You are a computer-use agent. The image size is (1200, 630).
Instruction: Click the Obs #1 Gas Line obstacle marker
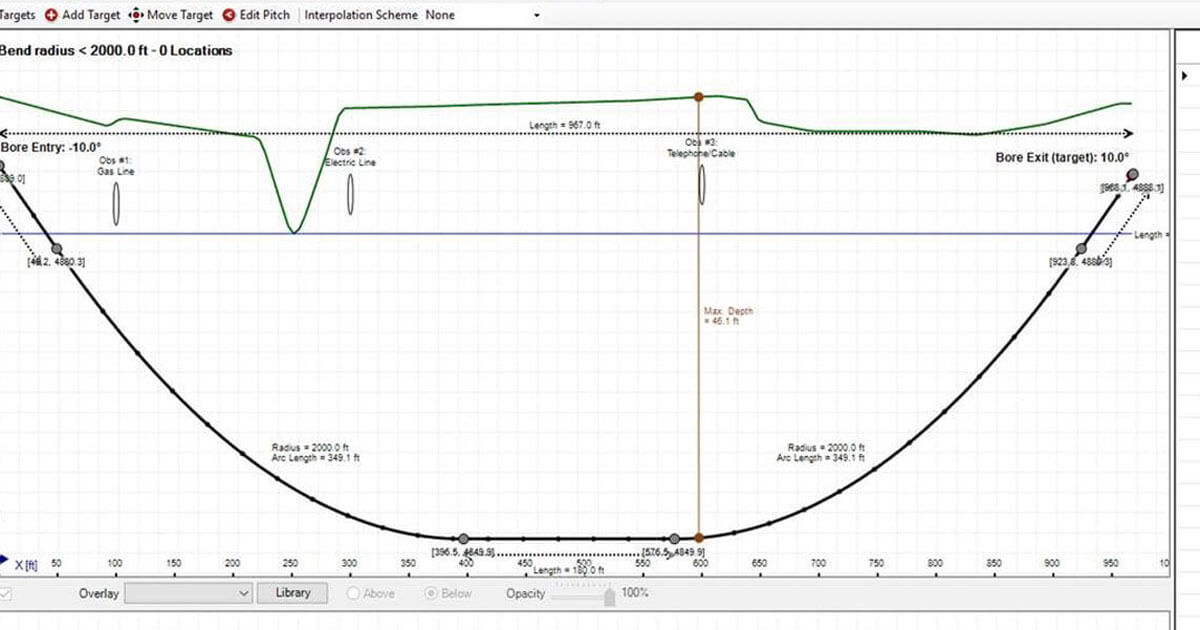click(x=116, y=204)
